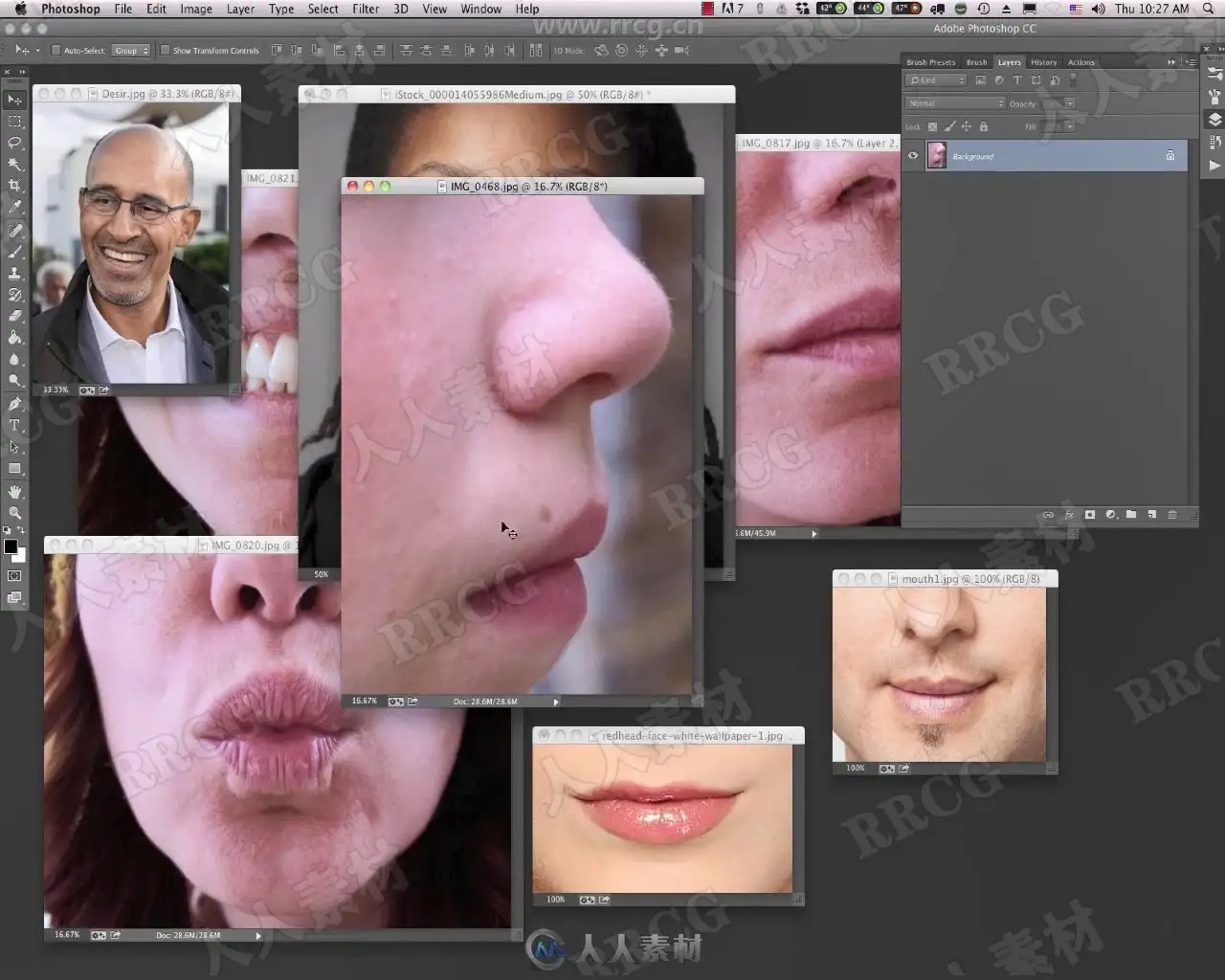This screenshot has width=1225, height=980.
Task: Switch to the Actions tab
Action: (x=1081, y=62)
